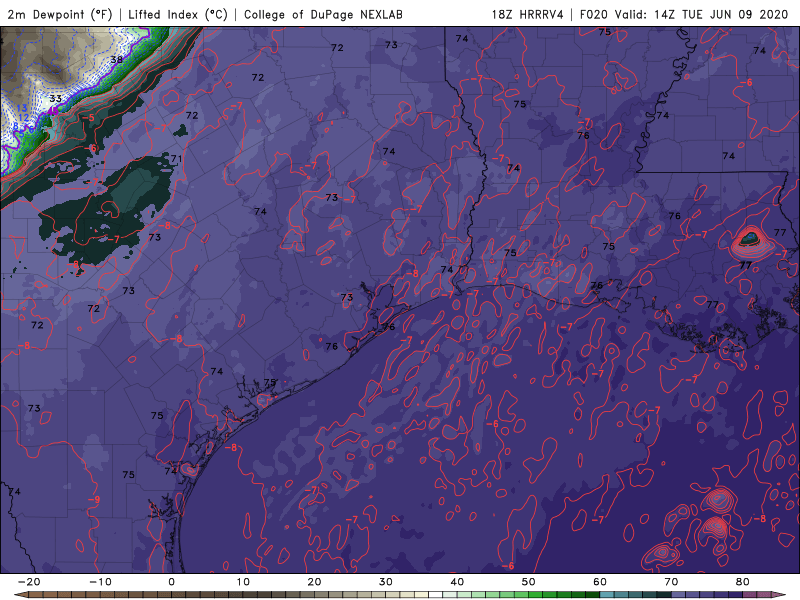The image size is (800, 600).
Task: Click the red -9 lifted index contour label
Action: (94, 499)
